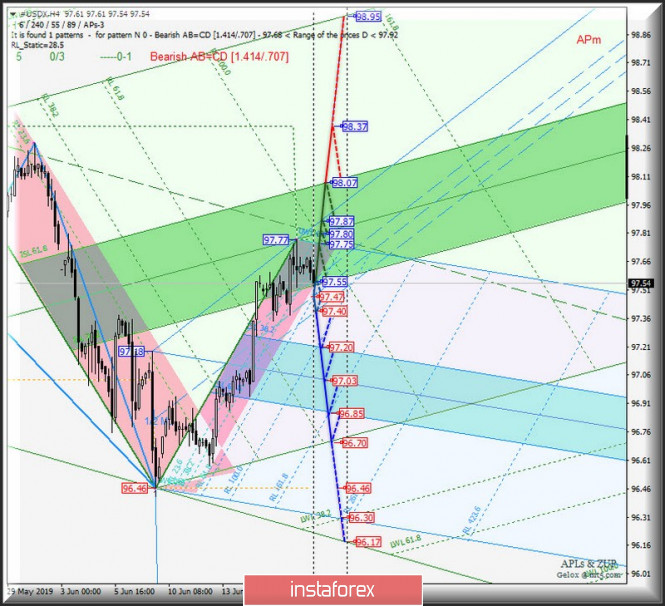Click the 96.85 red price label
665x606 pixels.
click(351, 414)
